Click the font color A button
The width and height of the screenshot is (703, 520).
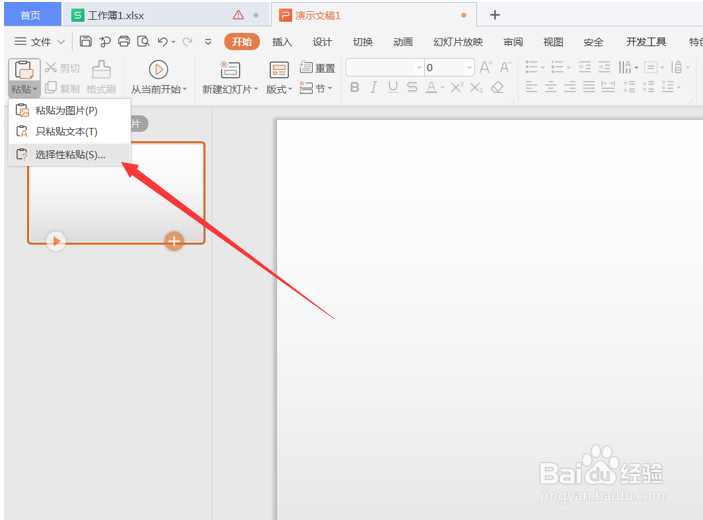coord(431,87)
